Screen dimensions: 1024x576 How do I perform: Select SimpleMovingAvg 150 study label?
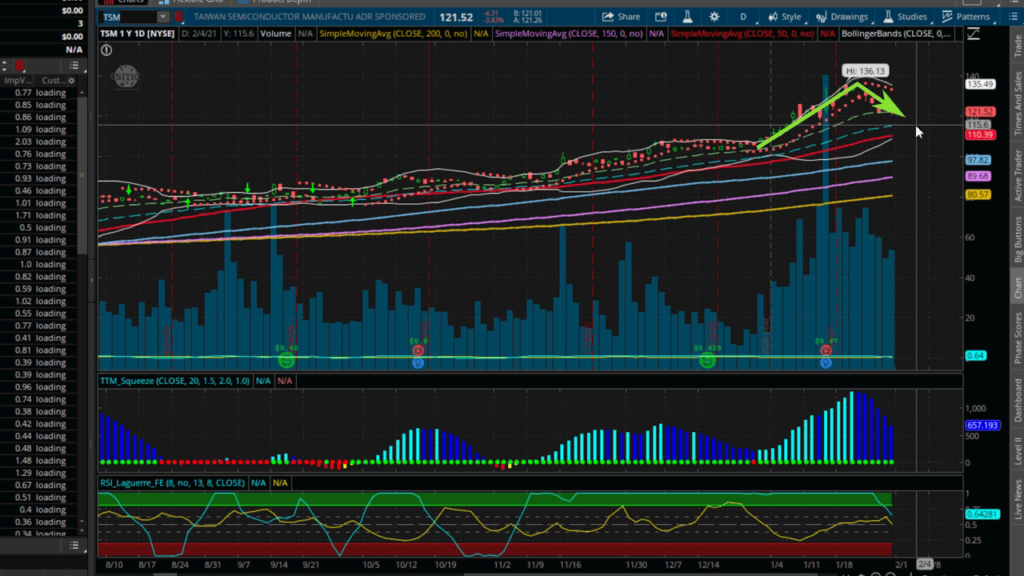click(569, 33)
